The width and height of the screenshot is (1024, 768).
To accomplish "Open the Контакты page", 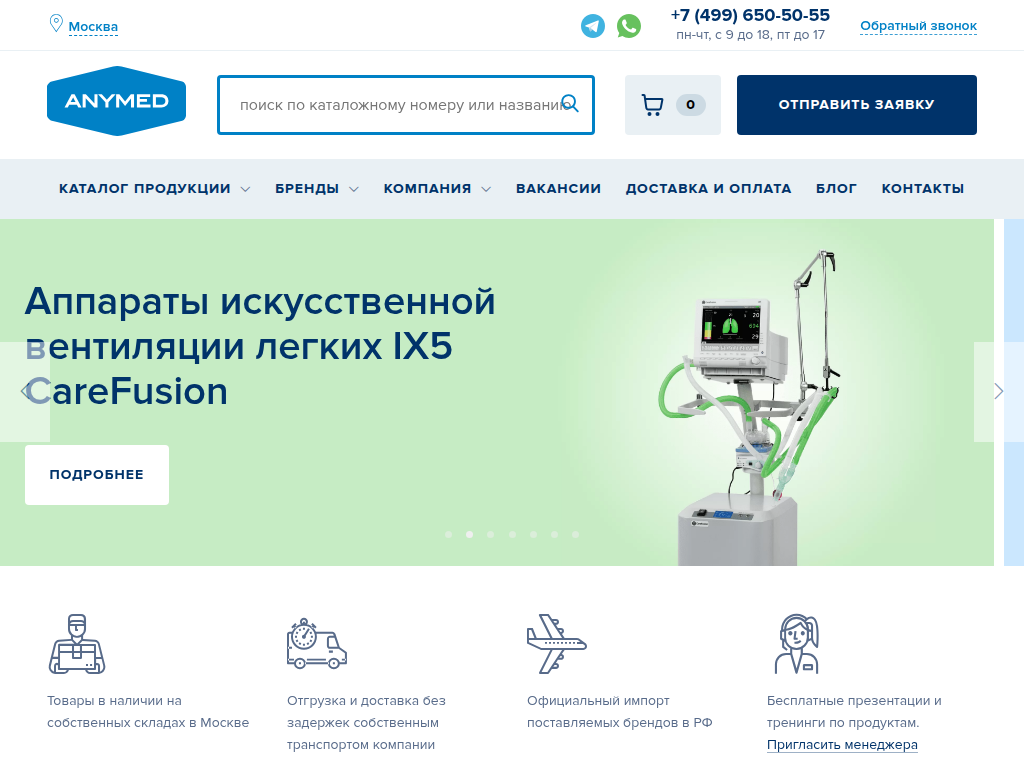I will (923, 189).
